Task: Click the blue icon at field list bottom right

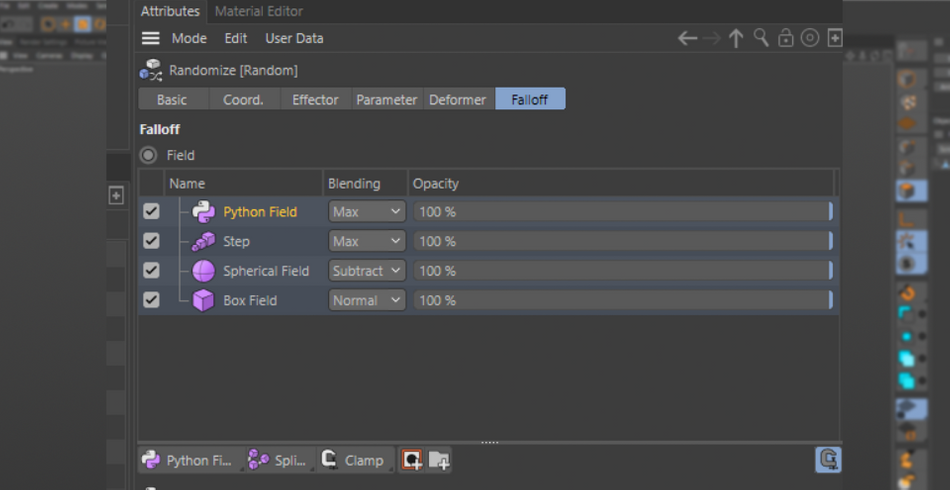Action: pos(828,460)
